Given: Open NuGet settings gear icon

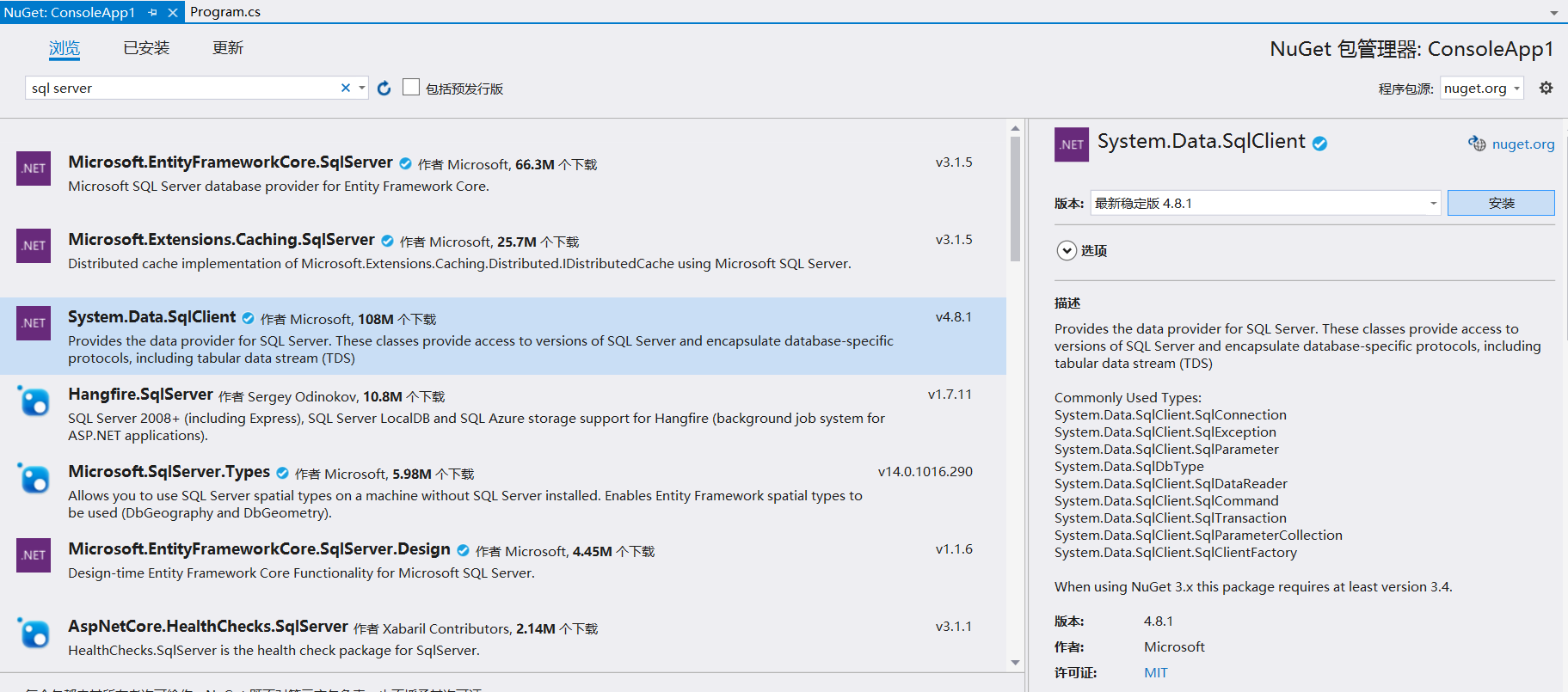Looking at the screenshot, I should click(1546, 88).
